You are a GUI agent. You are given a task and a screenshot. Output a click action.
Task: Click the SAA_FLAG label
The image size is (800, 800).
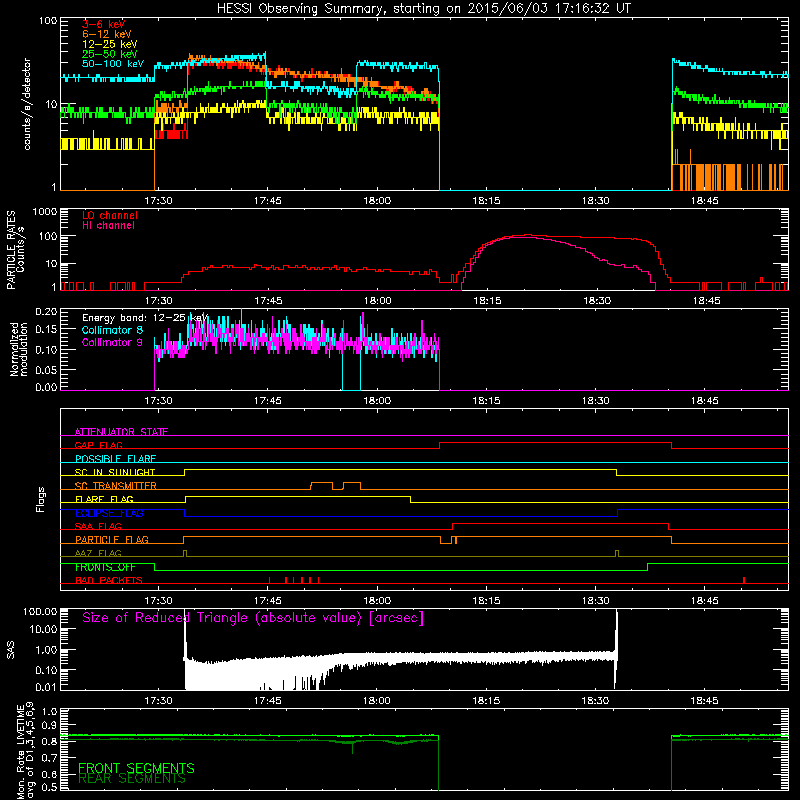pos(98,527)
